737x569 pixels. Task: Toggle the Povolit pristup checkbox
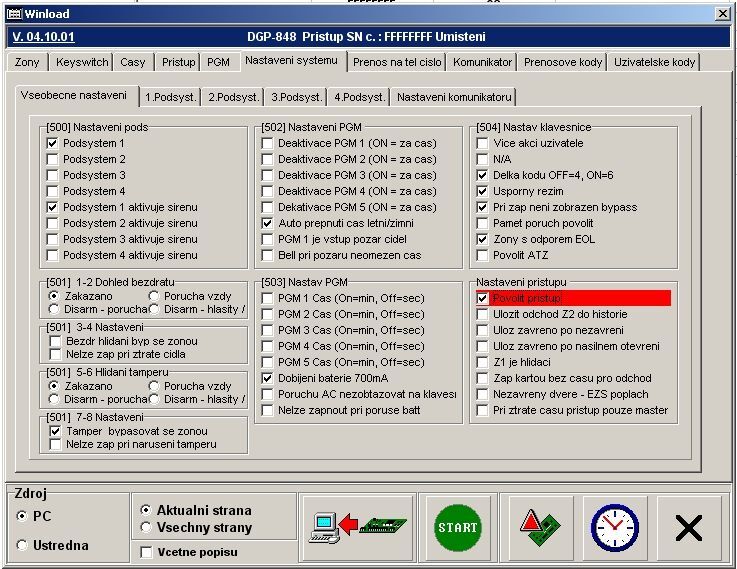point(483,299)
